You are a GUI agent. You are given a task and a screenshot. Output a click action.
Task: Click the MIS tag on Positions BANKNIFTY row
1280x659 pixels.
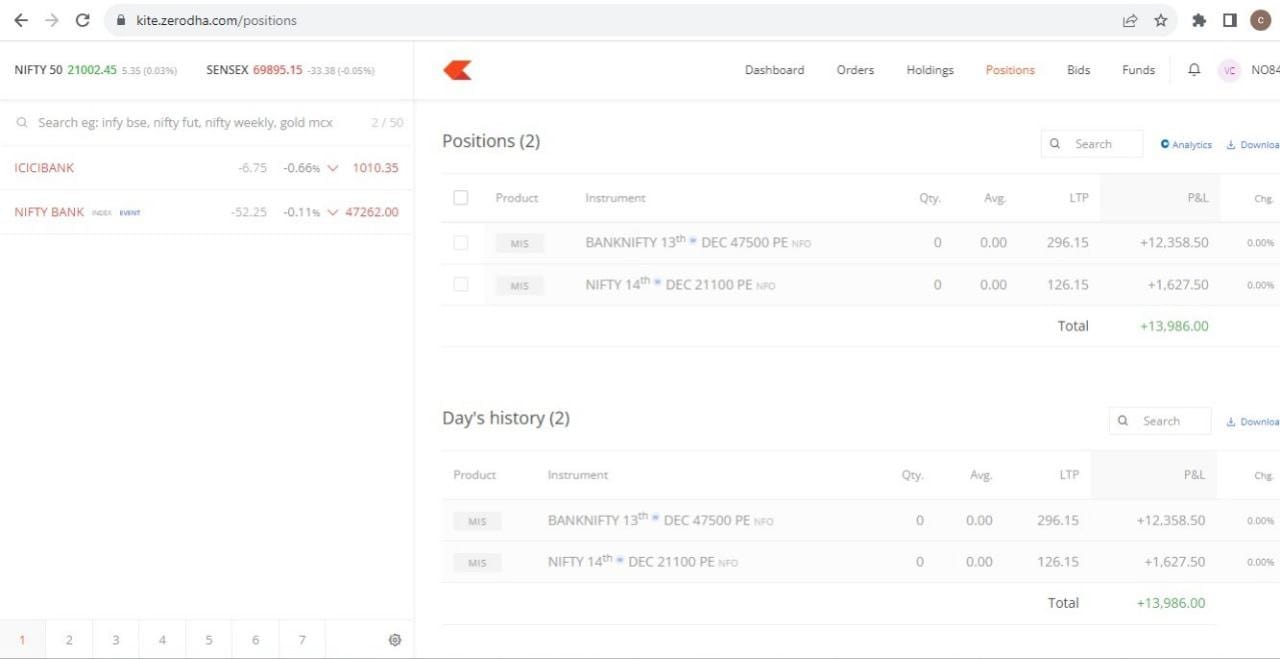(520, 243)
